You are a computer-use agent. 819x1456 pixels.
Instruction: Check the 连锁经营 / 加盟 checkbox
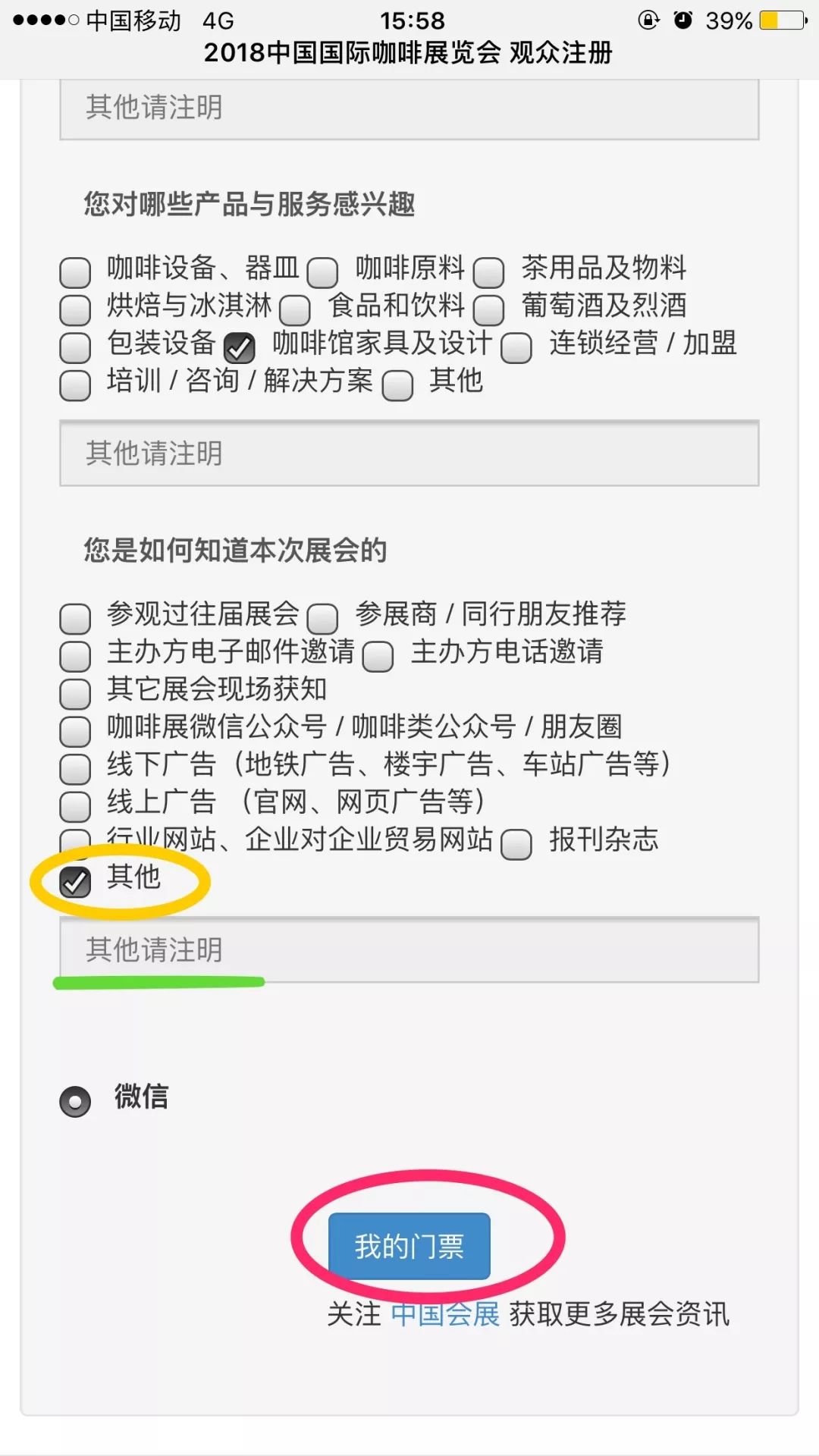click(x=516, y=348)
